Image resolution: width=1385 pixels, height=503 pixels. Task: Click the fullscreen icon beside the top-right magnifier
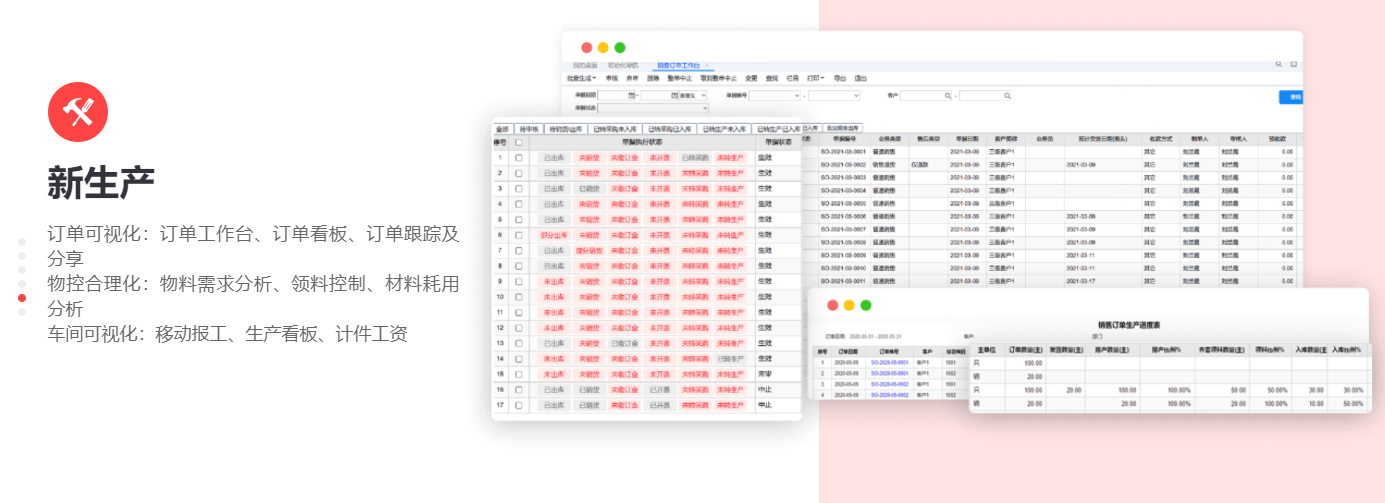[x=1293, y=64]
